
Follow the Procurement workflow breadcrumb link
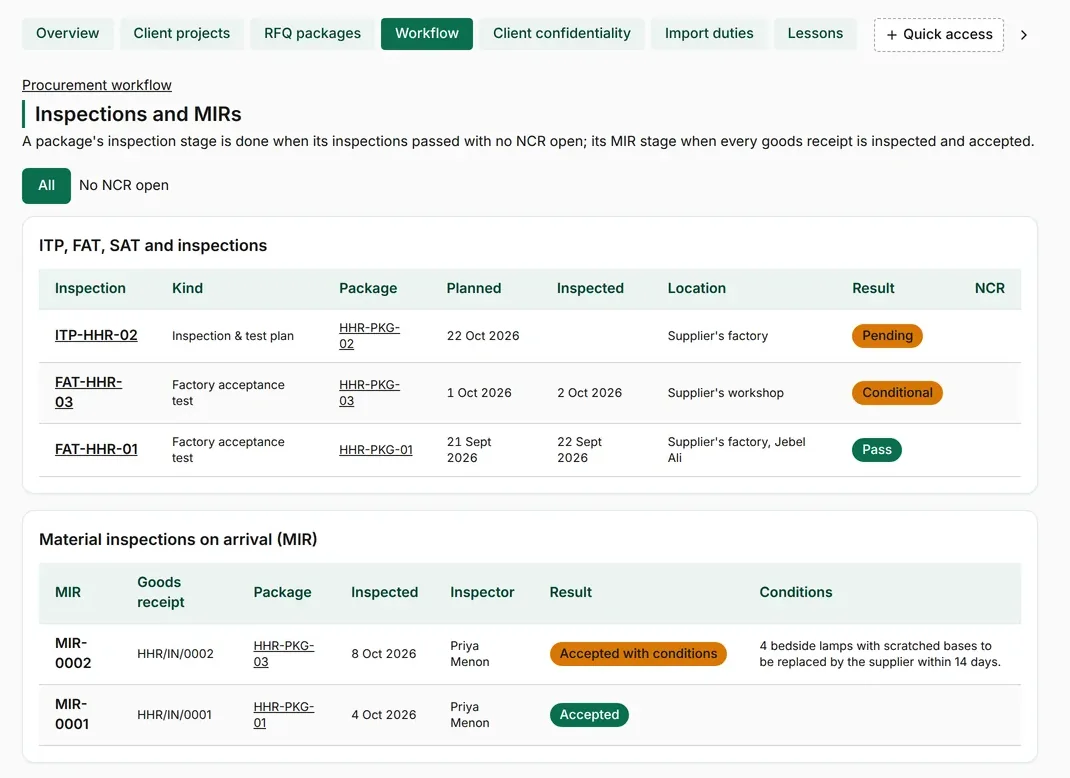(97, 85)
